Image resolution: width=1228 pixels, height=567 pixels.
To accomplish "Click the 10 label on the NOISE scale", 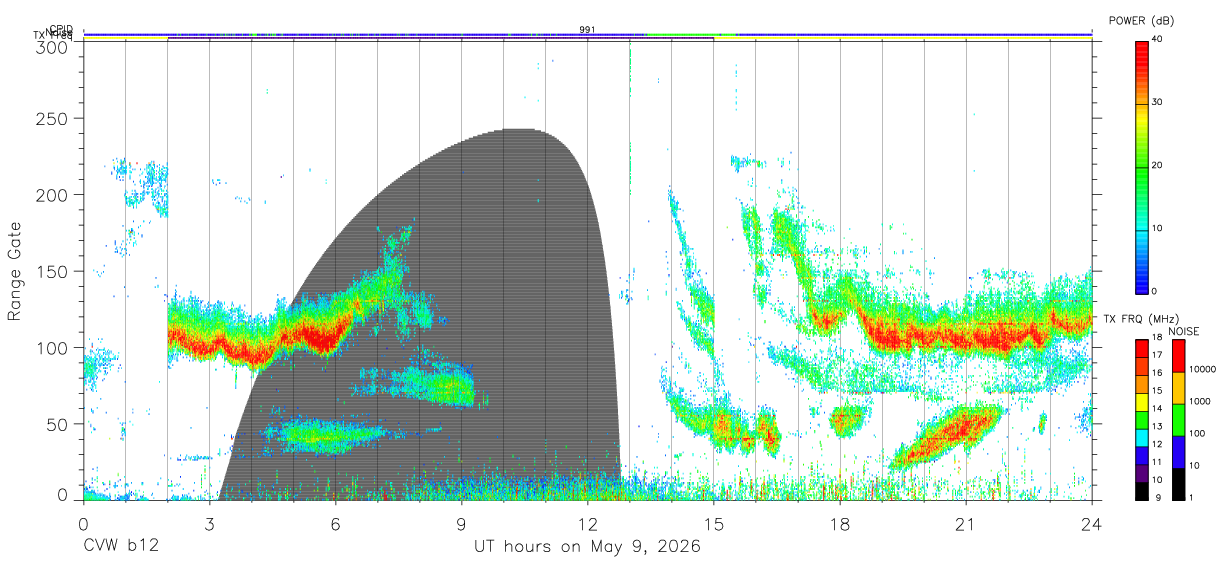I will tap(1194, 465).
